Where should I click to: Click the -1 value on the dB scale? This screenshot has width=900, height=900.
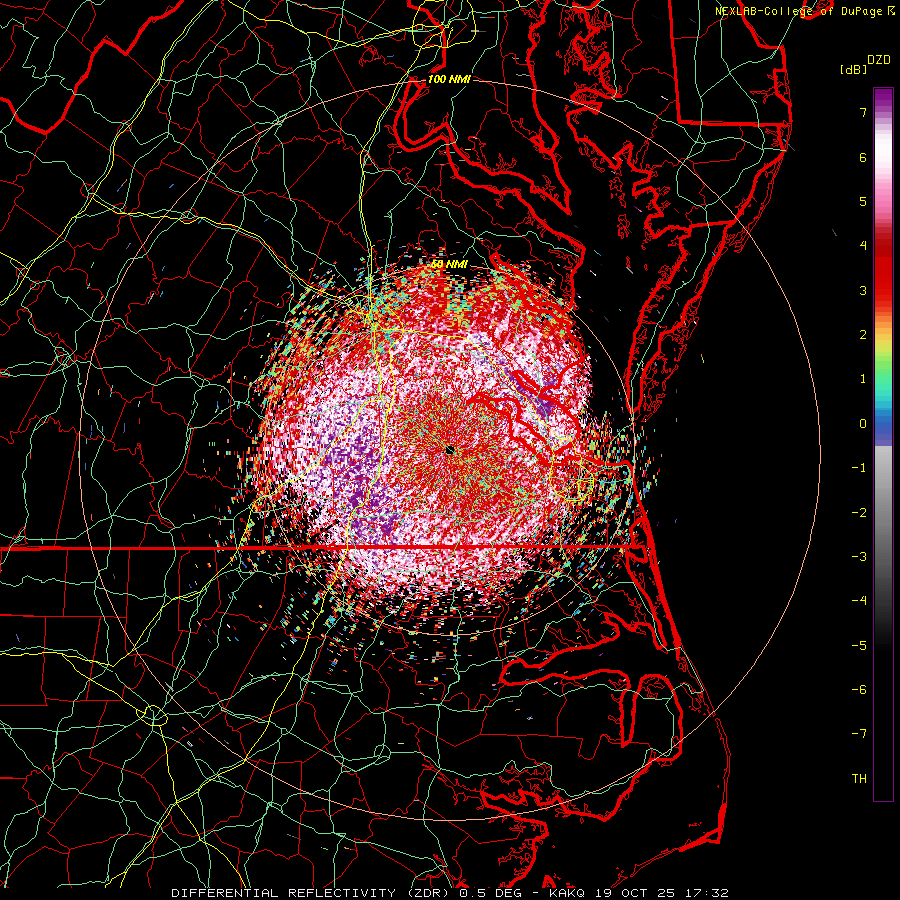859,468
